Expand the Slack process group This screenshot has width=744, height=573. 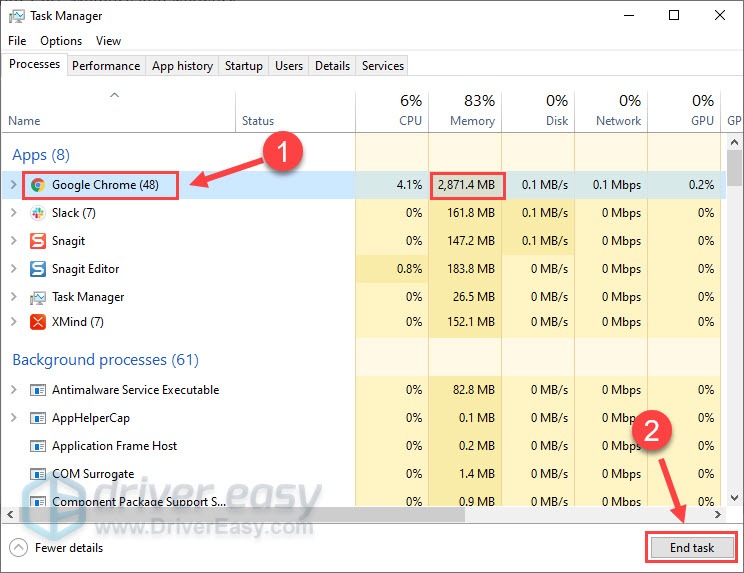[13, 213]
